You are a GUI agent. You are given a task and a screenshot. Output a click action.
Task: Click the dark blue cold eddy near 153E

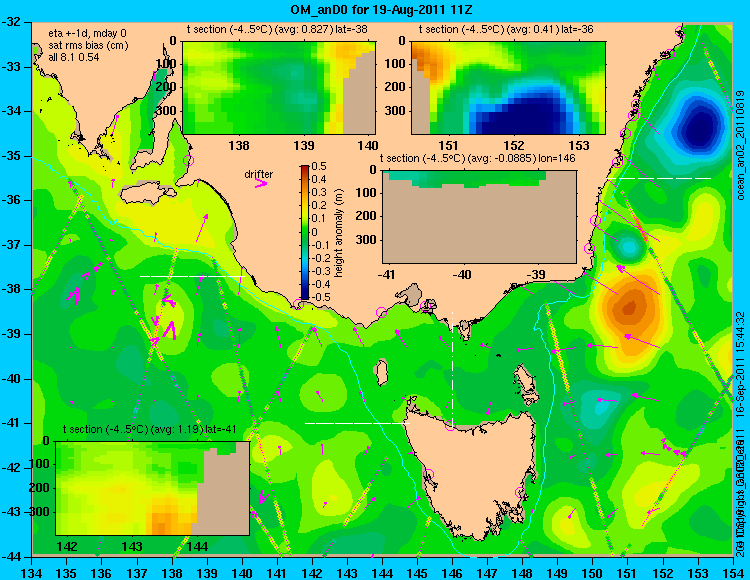coord(699,128)
